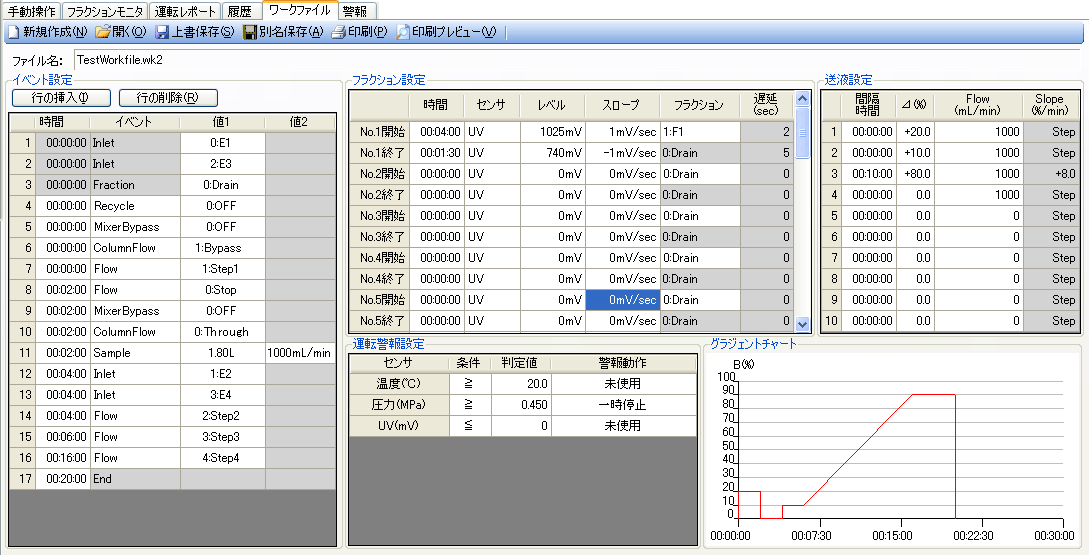Click 0:Through value in row 10

tap(223, 332)
